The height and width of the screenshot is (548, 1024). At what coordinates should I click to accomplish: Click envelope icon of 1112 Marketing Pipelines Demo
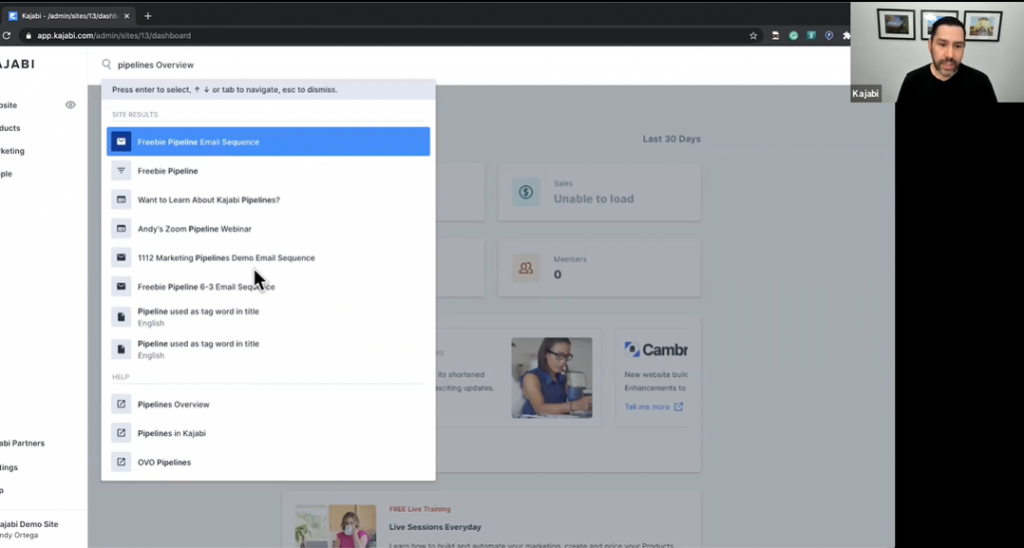point(121,257)
